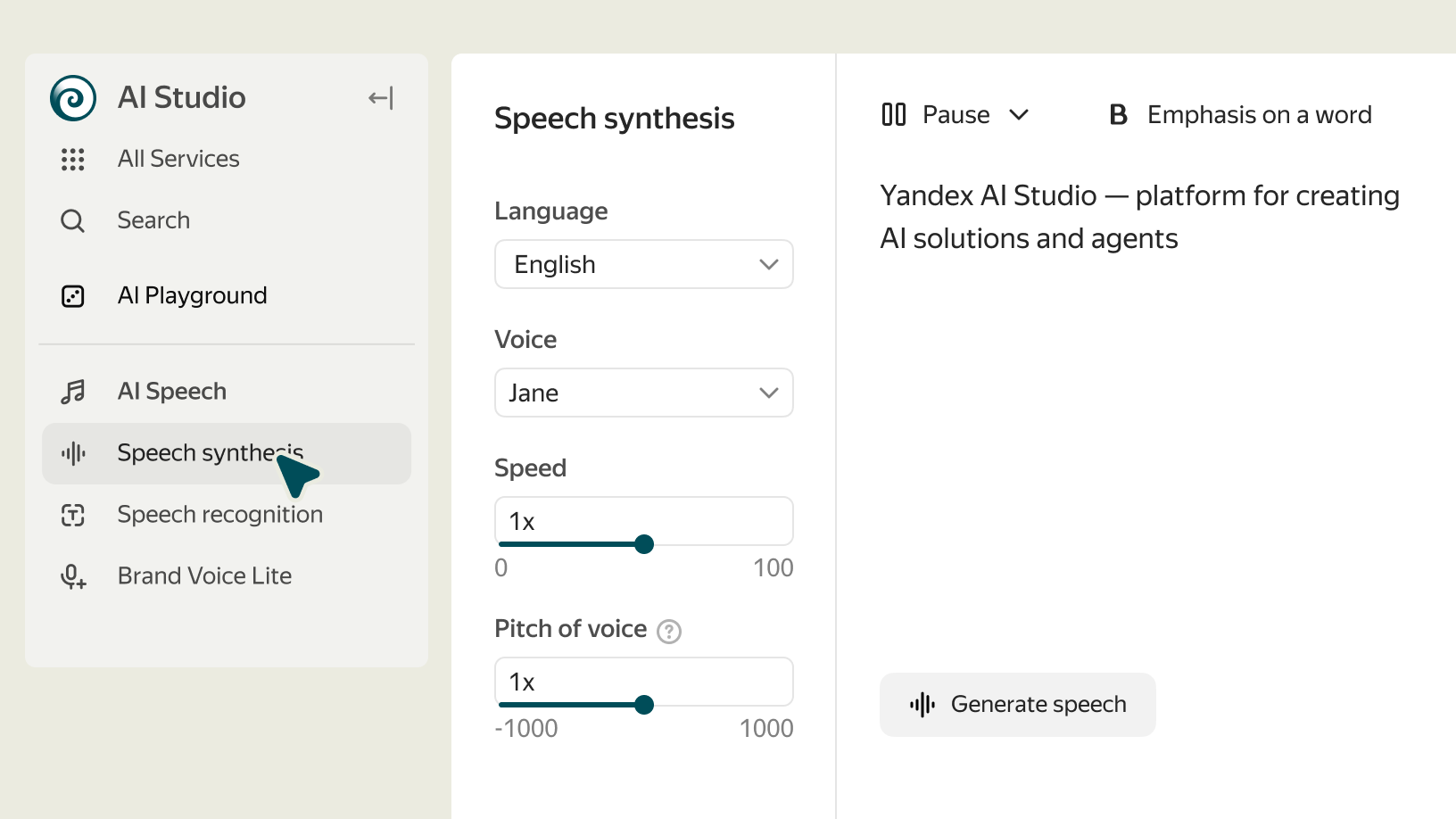The image size is (1456, 819).
Task: Expand the Pause options chevron
Action: pos(1019,115)
